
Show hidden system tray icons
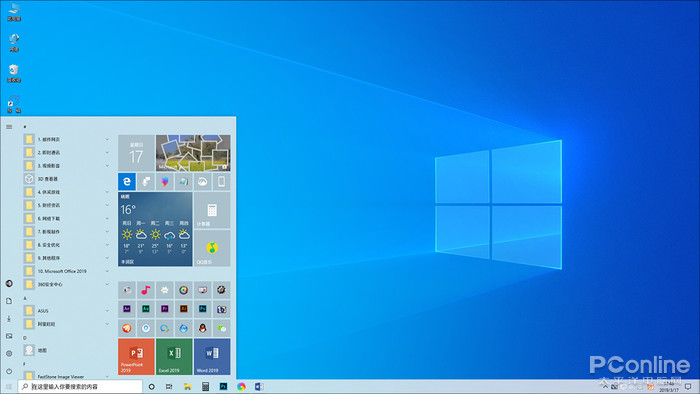pos(605,386)
